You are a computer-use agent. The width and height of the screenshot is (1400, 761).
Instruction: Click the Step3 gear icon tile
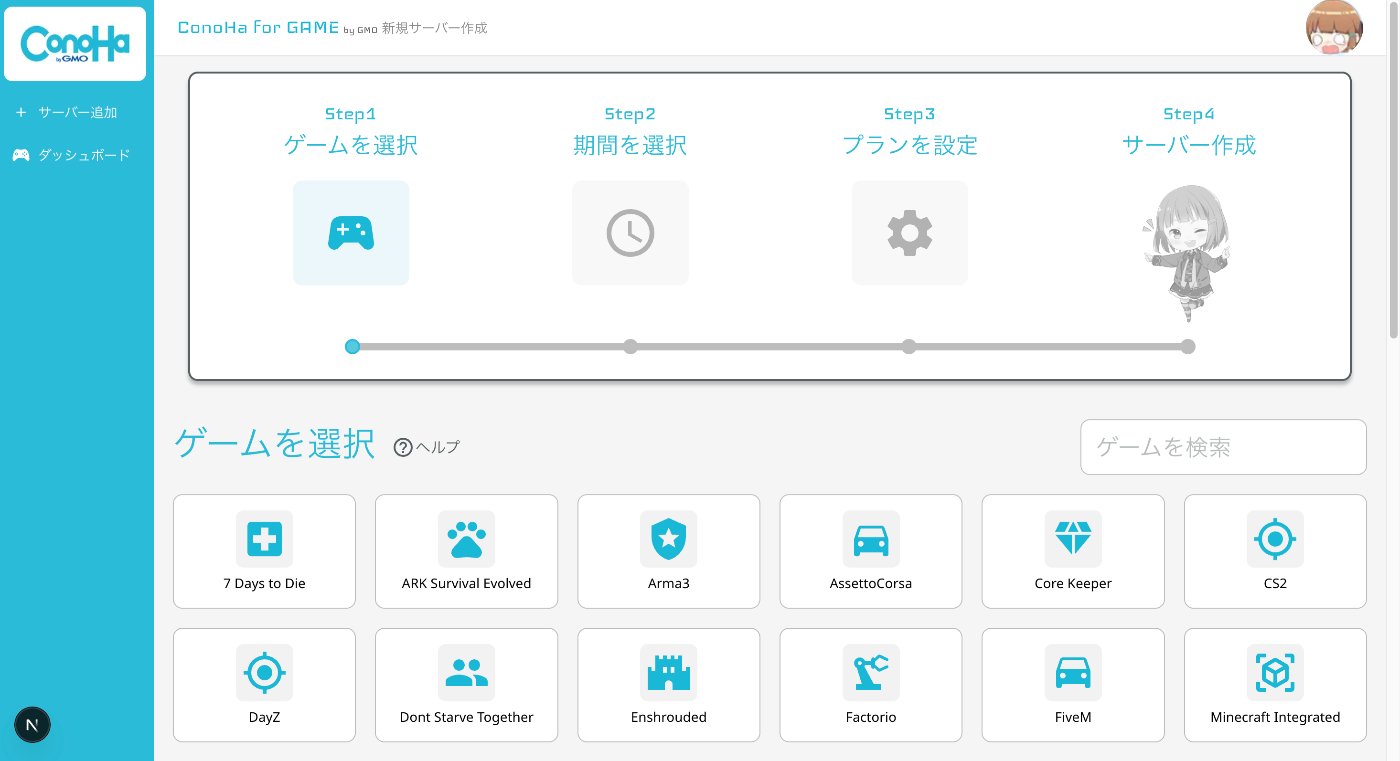click(x=910, y=233)
